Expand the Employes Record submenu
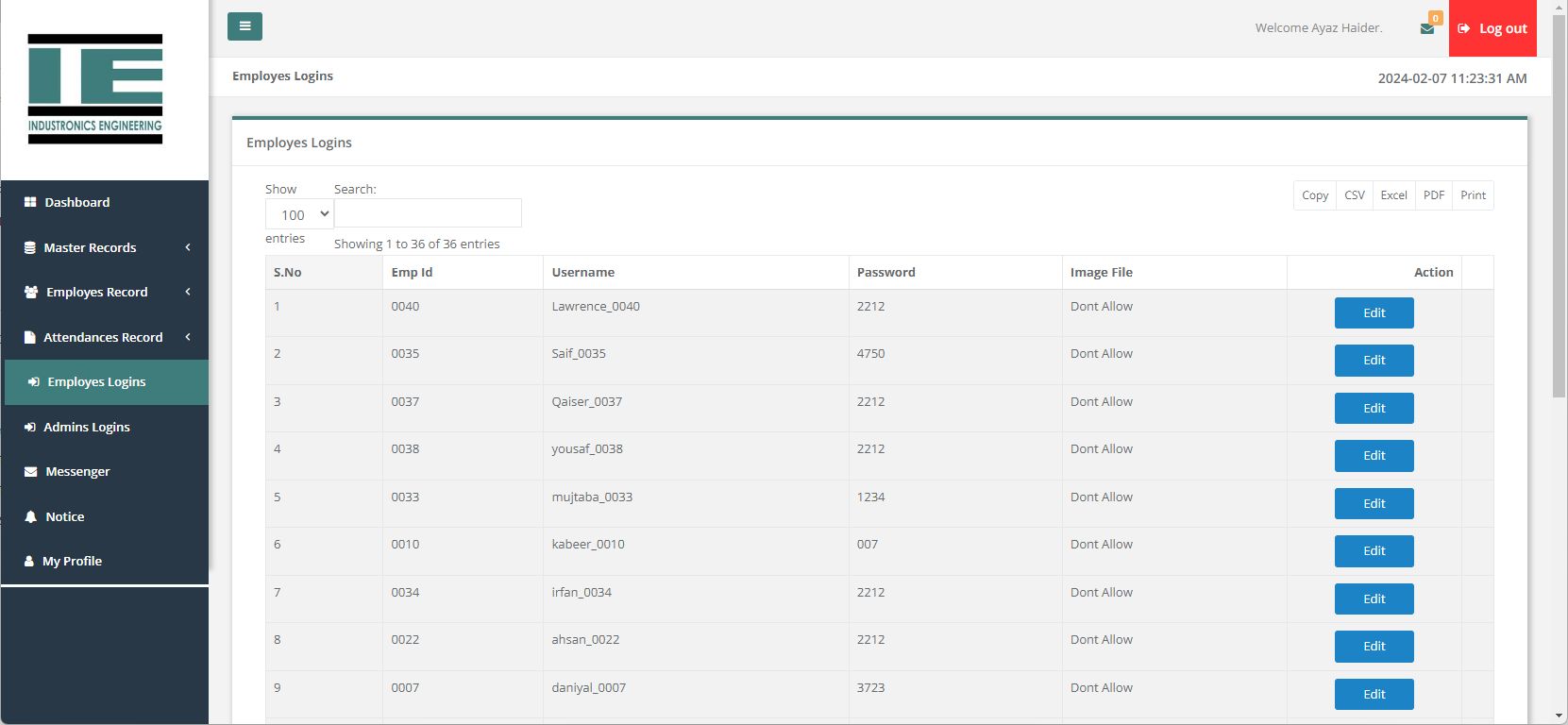The height and width of the screenshot is (725, 1568). pyautogui.click(x=104, y=292)
